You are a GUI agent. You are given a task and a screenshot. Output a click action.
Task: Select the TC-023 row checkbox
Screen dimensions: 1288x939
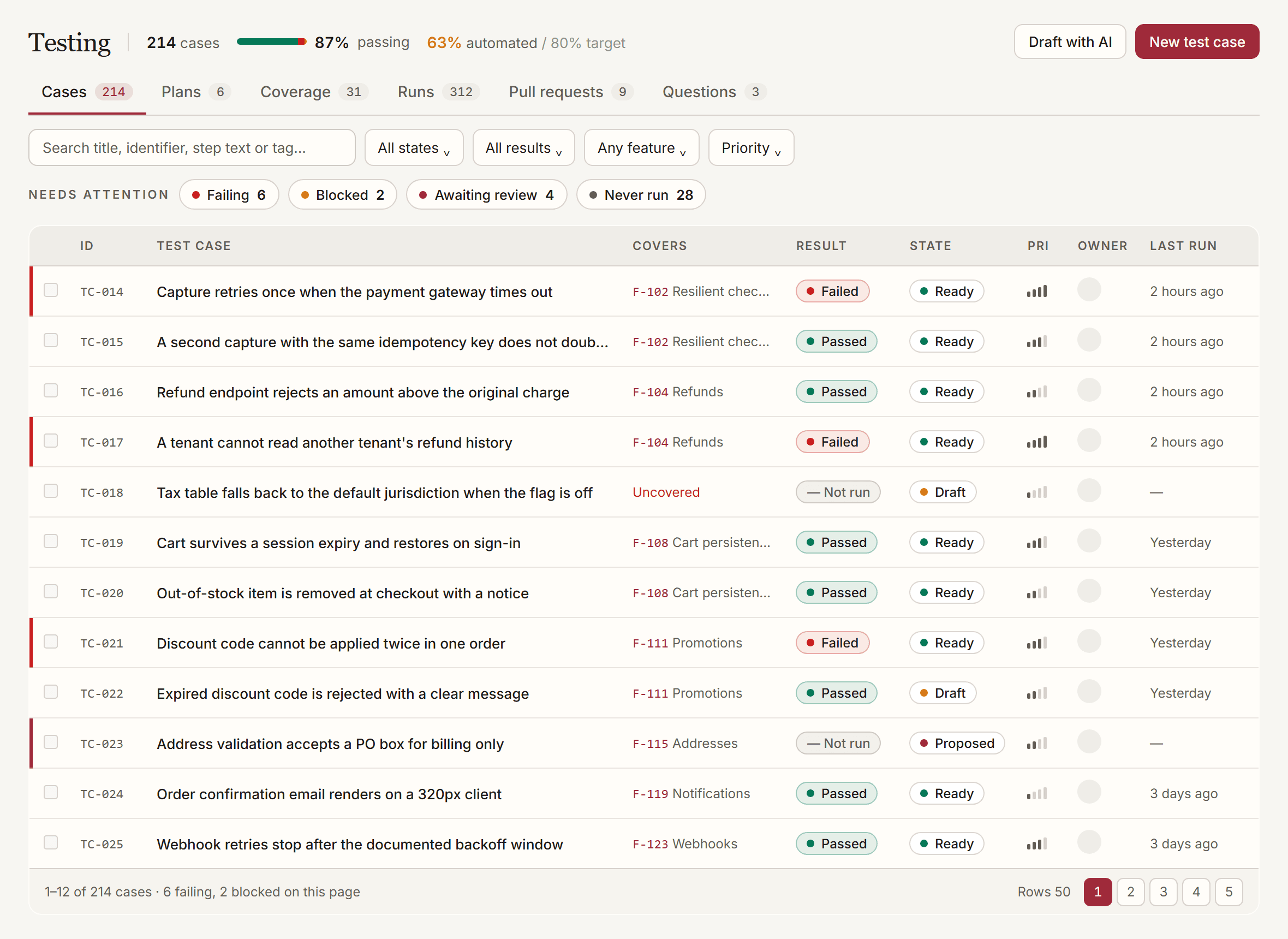[51, 742]
